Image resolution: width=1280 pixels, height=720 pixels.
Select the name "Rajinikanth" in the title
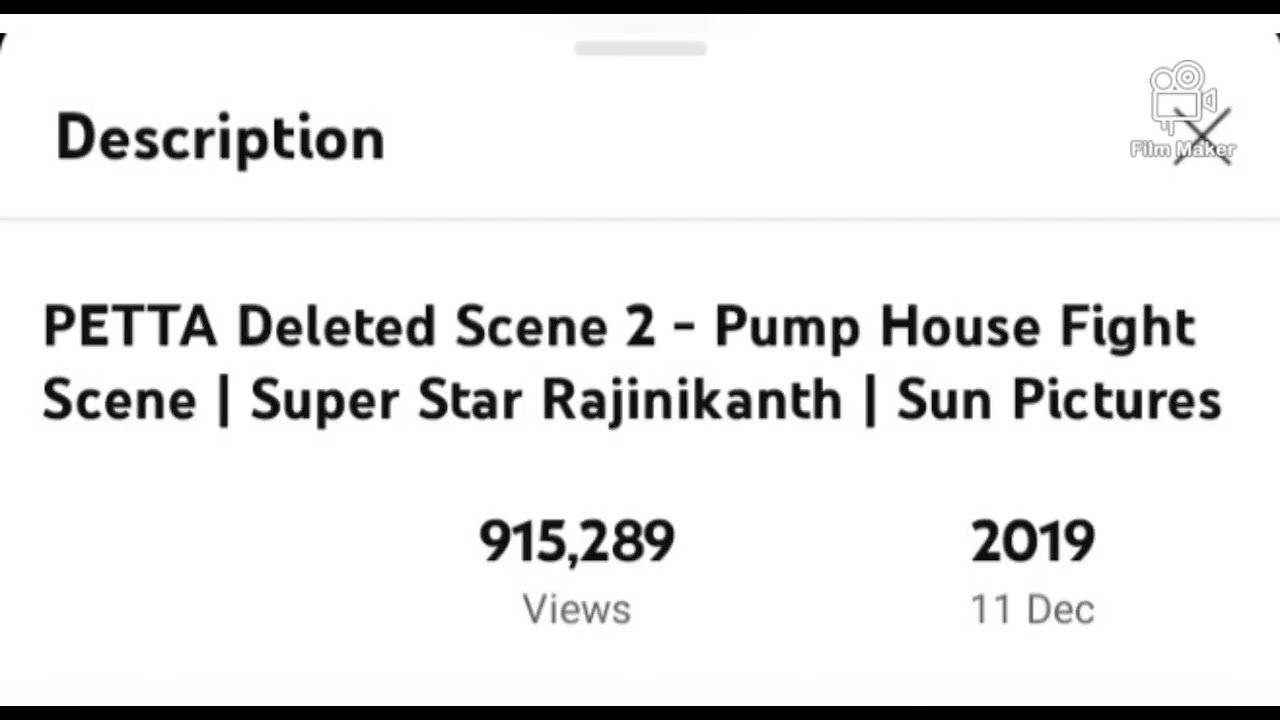[x=691, y=401]
